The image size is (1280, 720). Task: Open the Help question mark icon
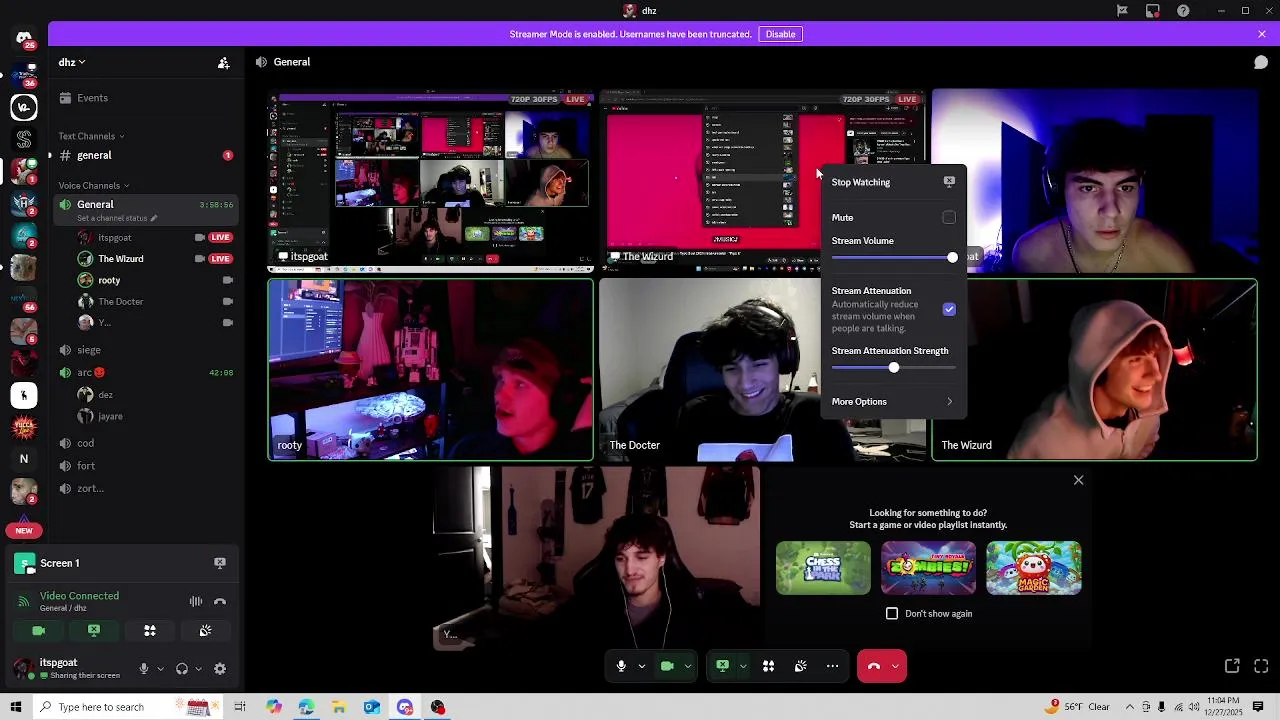pyautogui.click(x=1183, y=11)
